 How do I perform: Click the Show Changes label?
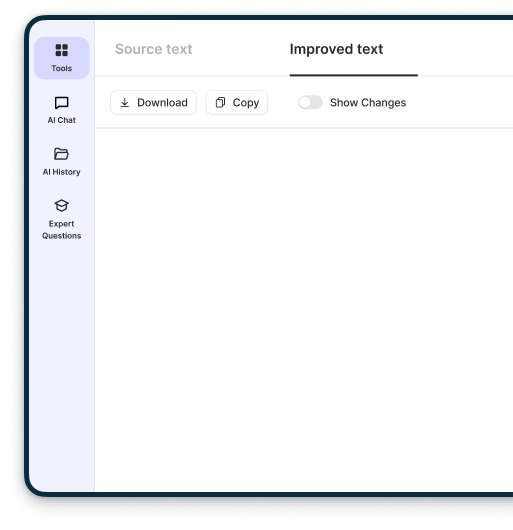368,103
